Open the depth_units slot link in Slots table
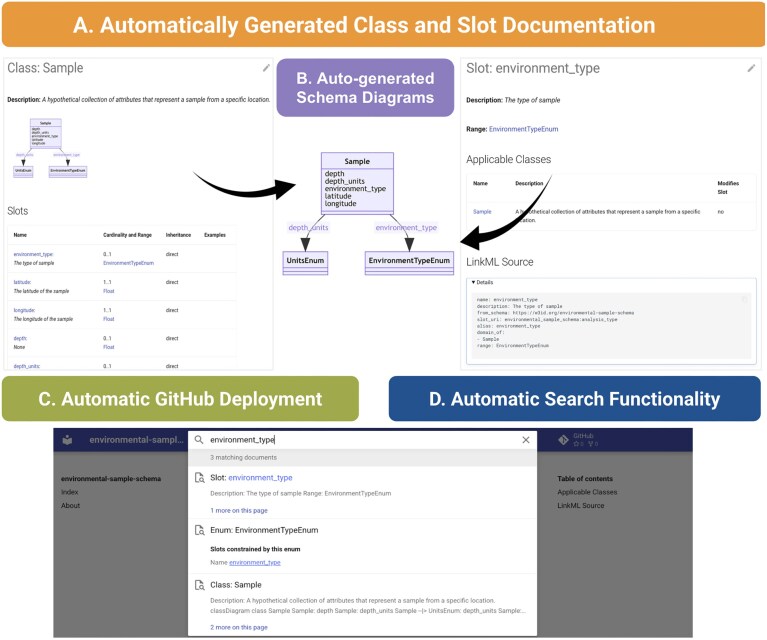767x640 pixels. pyautogui.click(x=27, y=366)
